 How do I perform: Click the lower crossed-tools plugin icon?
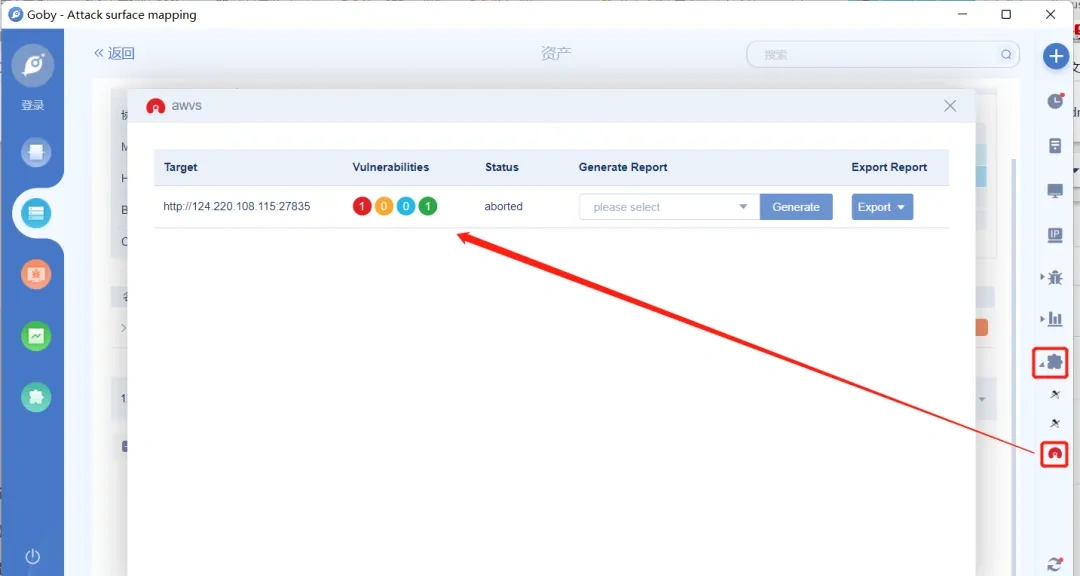pos(1055,423)
